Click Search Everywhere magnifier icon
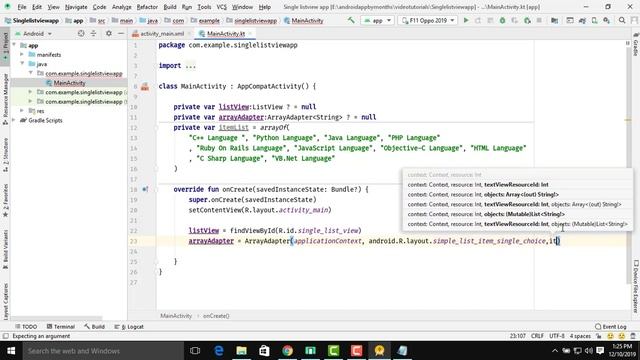 click(x=622, y=20)
